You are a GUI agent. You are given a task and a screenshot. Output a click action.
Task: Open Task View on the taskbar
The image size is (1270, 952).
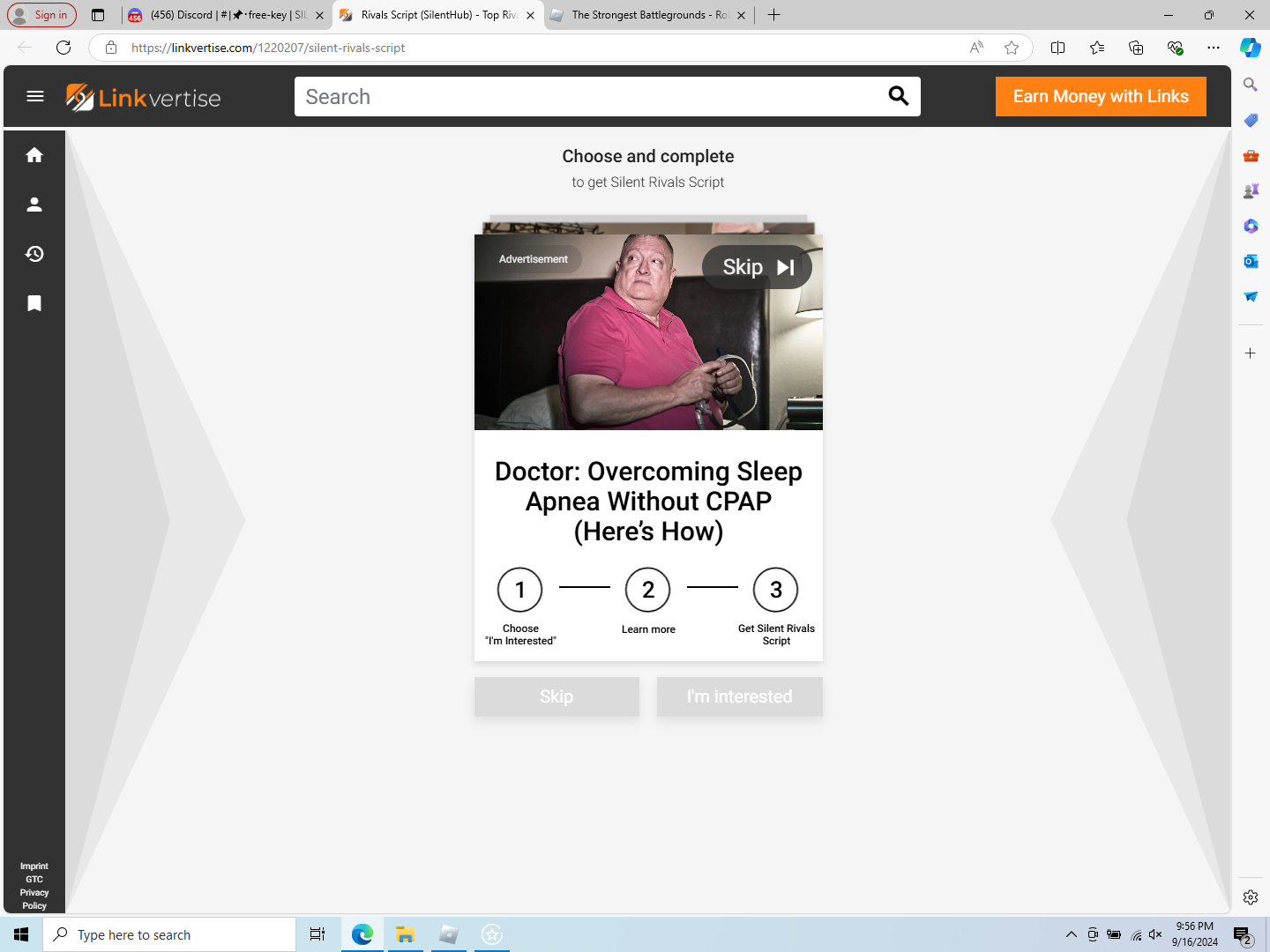click(x=317, y=934)
